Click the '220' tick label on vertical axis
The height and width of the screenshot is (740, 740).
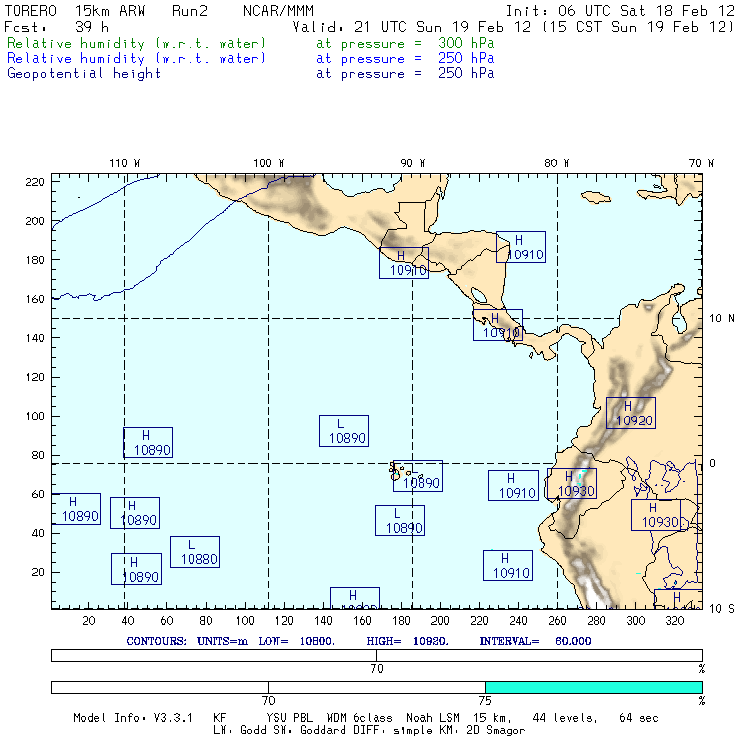35,182
